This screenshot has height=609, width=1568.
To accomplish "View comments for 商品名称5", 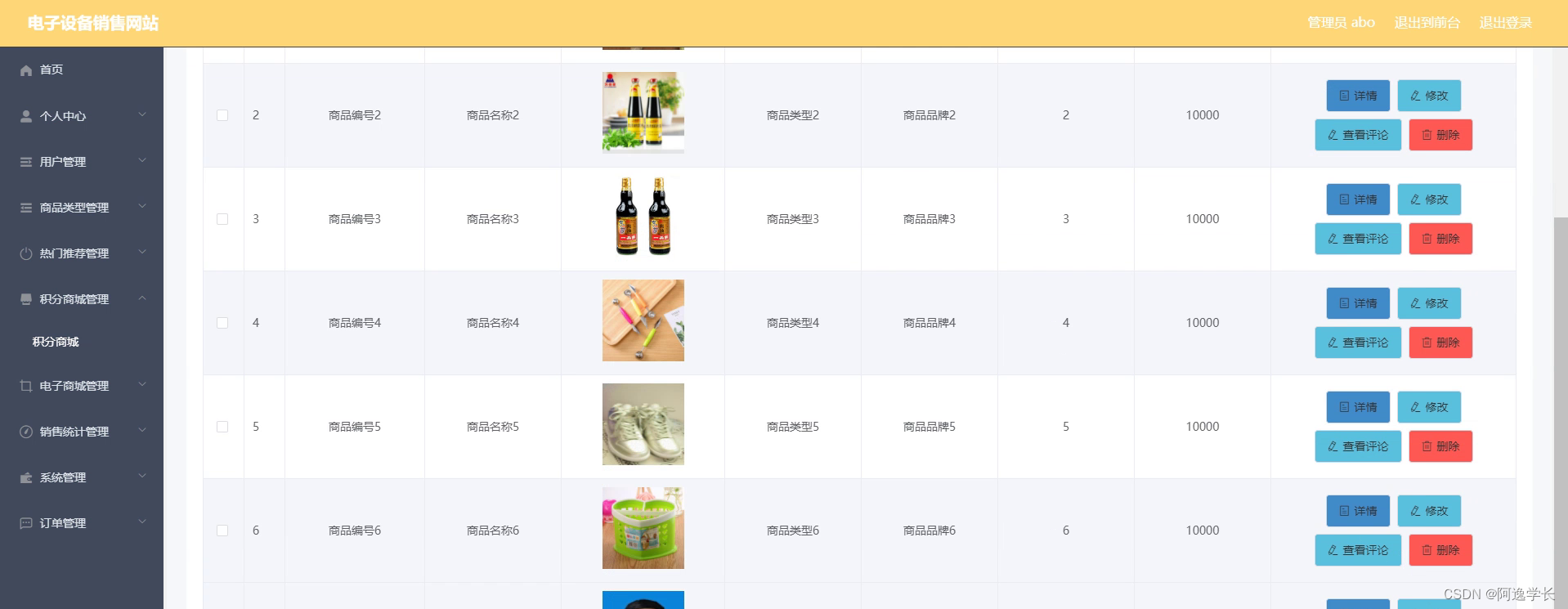I will pos(1358,446).
